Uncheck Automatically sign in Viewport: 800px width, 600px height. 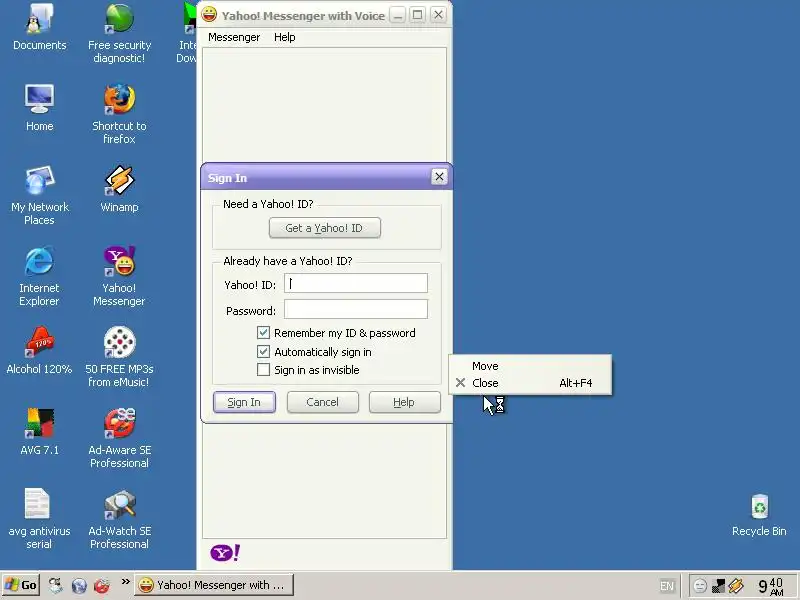coord(263,352)
